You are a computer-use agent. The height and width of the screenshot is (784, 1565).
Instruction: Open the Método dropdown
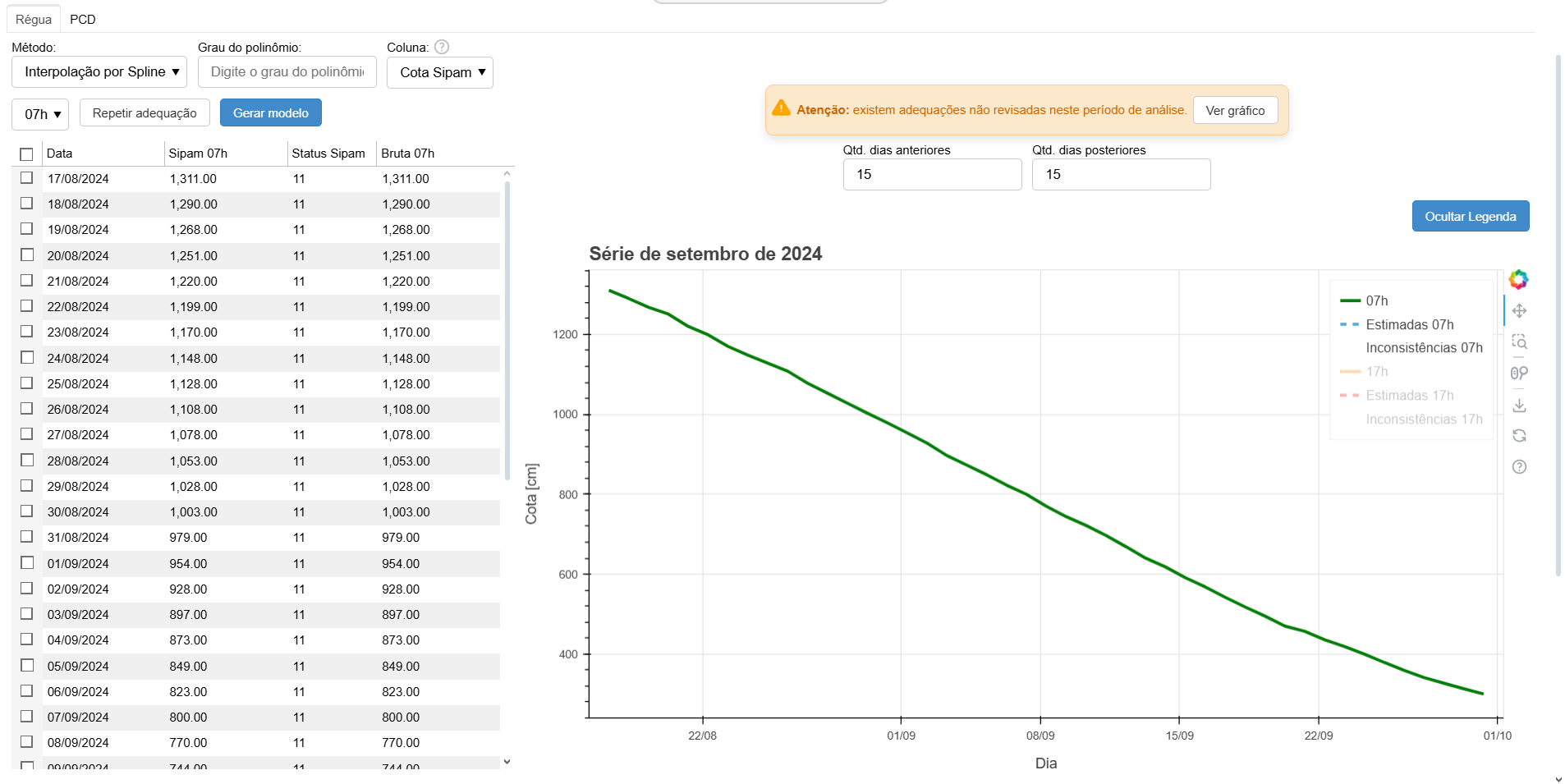99,72
